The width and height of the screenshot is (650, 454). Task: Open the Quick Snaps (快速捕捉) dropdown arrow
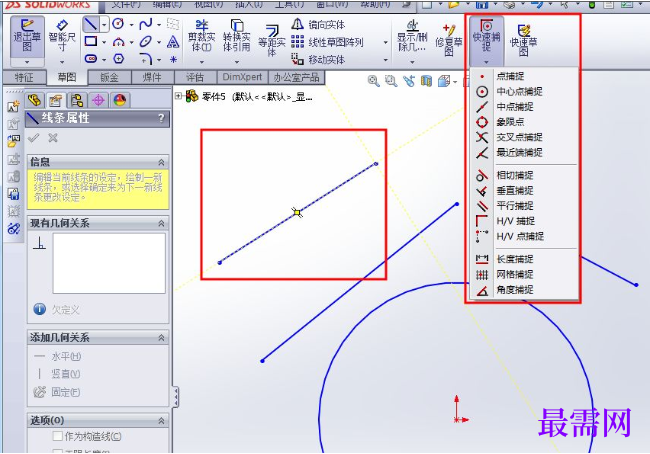[486, 62]
